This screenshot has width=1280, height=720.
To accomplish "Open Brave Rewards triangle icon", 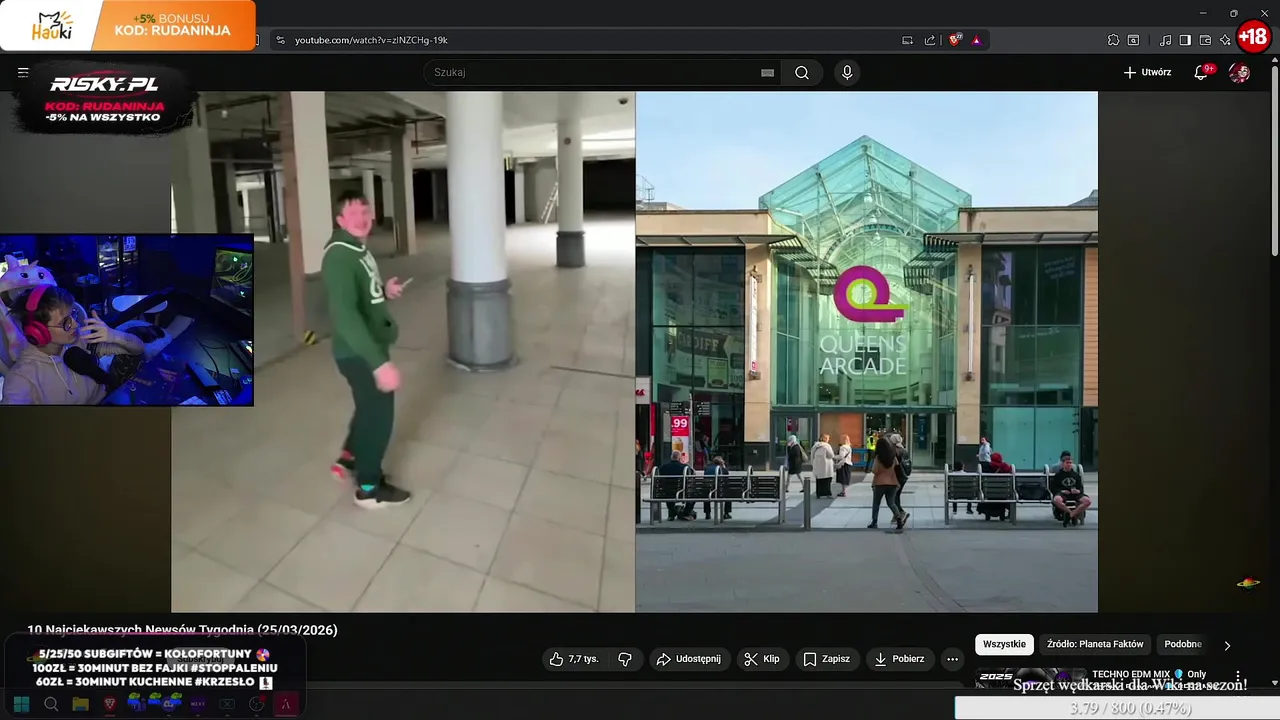I will 976,40.
